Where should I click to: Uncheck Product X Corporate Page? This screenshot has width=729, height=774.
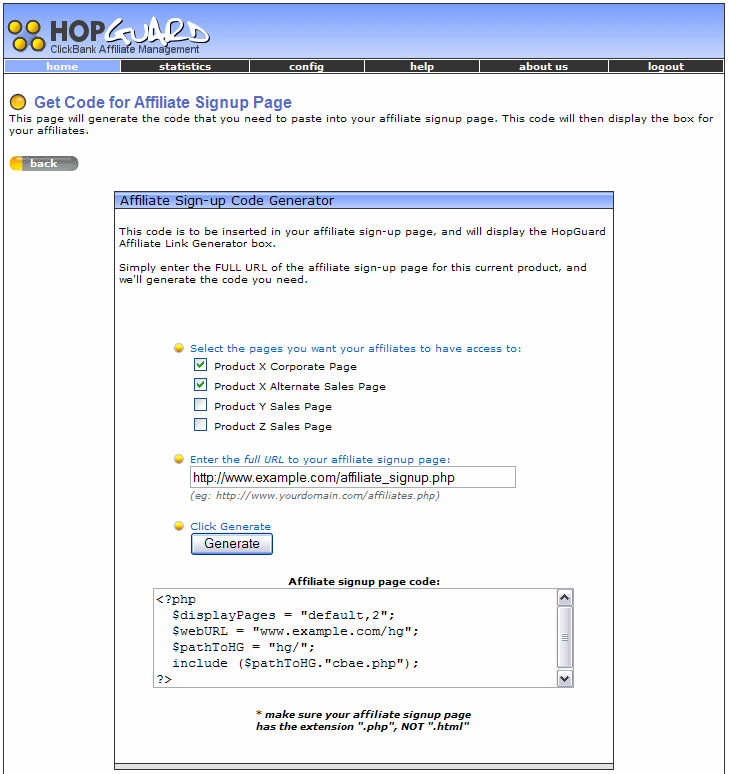(200, 365)
